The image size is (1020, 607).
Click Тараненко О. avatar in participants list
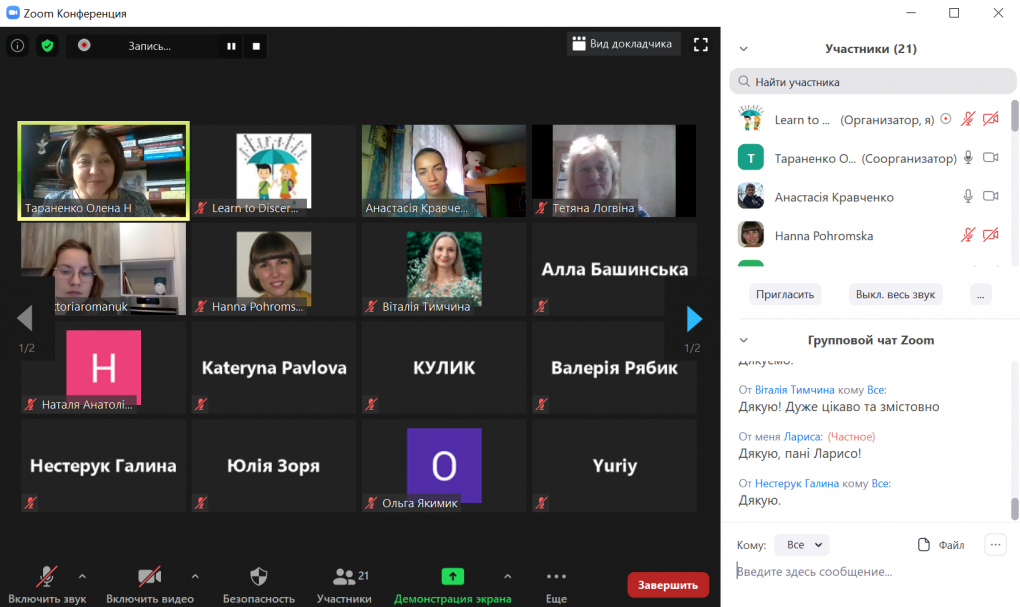pyautogui.click(x=751, y=157)
